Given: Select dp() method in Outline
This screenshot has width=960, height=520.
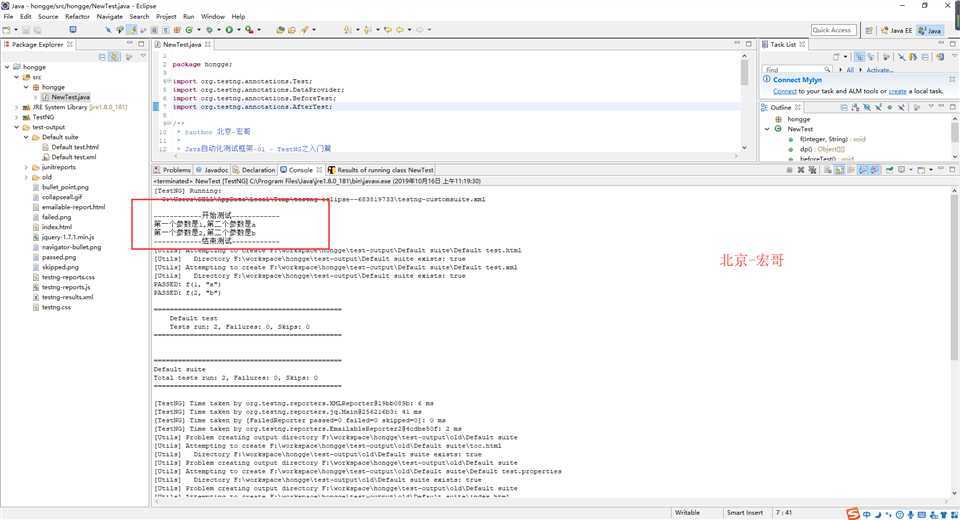Looking at the screenshot, I should coord(816,149).
